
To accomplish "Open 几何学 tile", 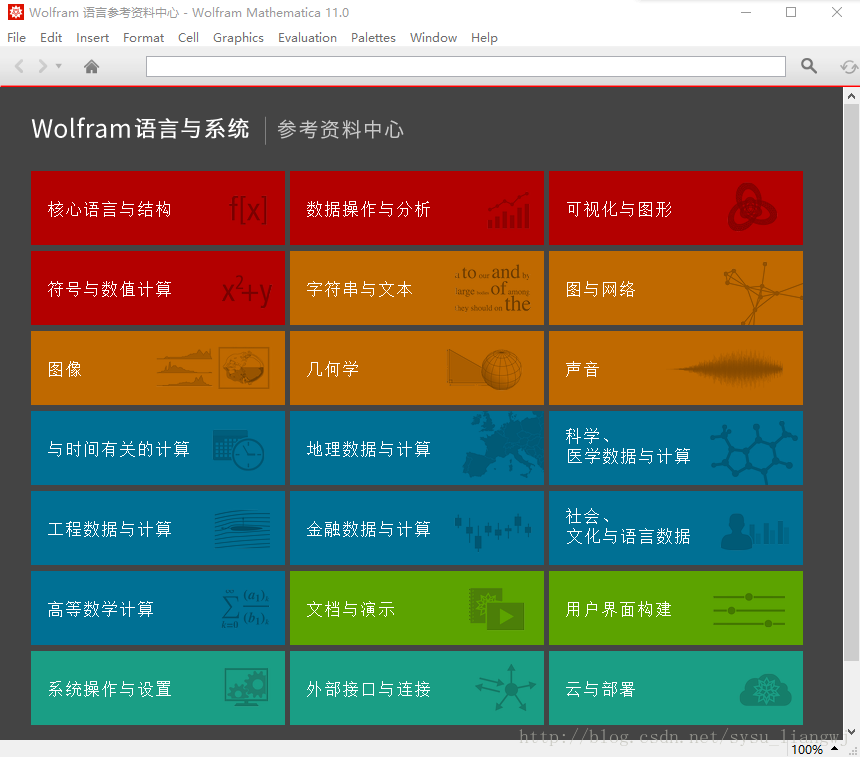I will tap(417, 368).
